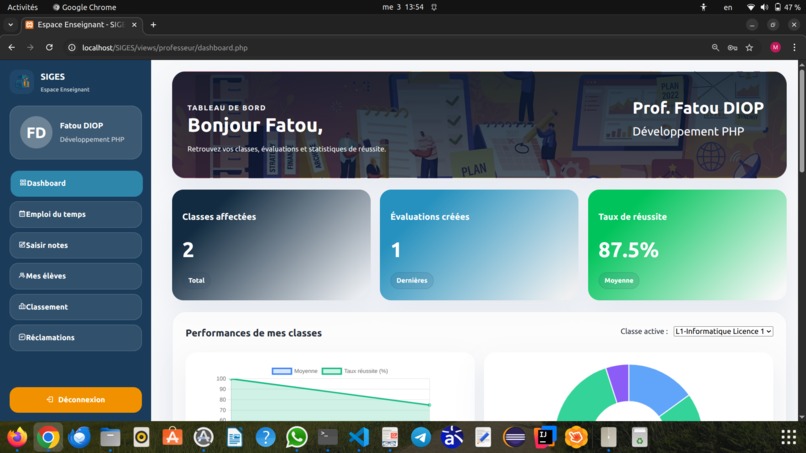Toggle Taux réussite (%) legend

(x=355, y=371)
